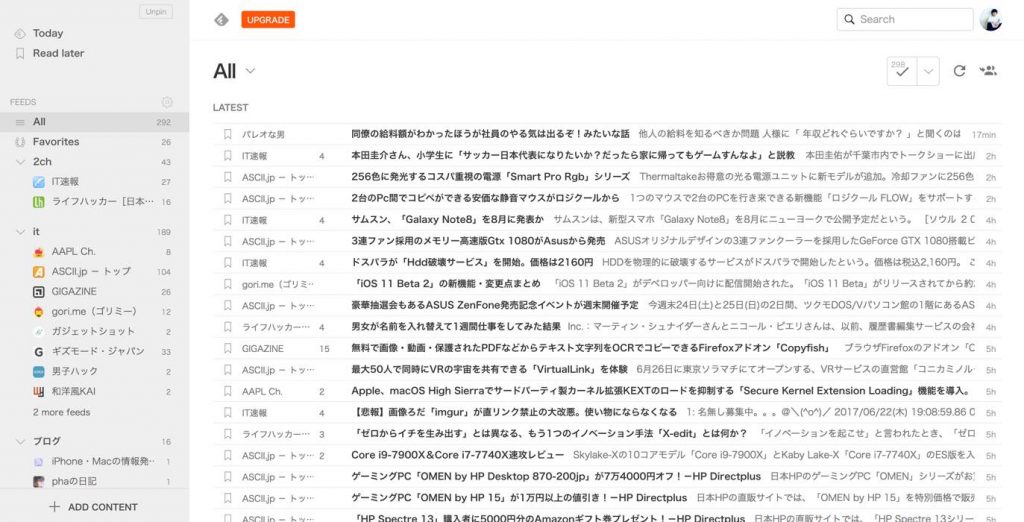
Task: Collapse the it feed group
Action: (20, 231)
